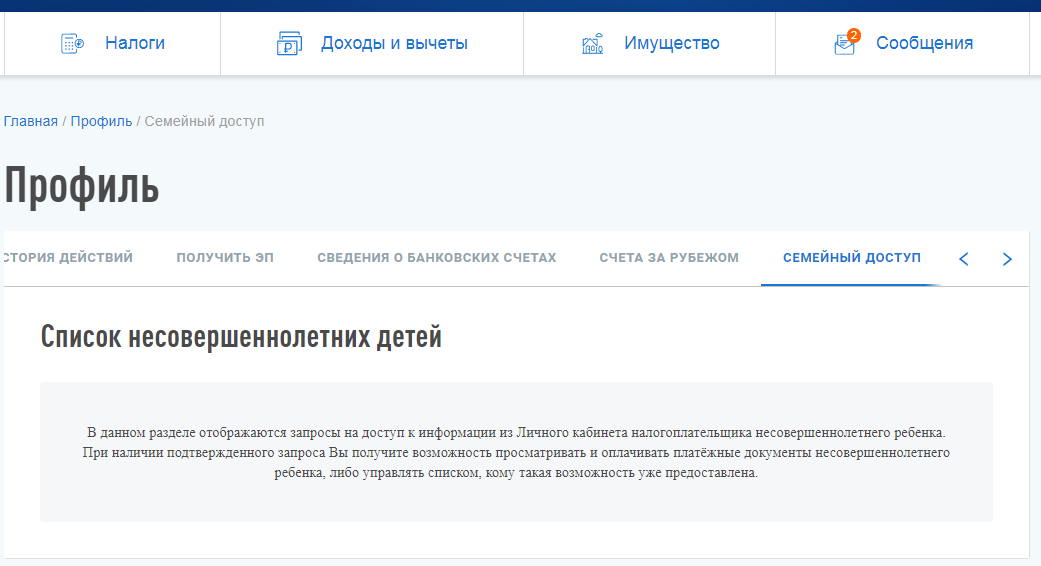Click the Семейный доступ breadcrumb text
The image size is (1041, 566).
[204, 121]
